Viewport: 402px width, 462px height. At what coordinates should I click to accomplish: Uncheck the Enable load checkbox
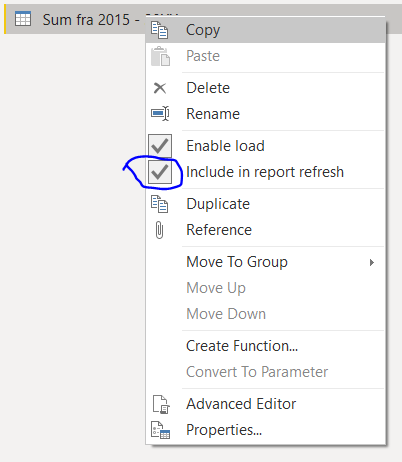(x=160, y=146)
